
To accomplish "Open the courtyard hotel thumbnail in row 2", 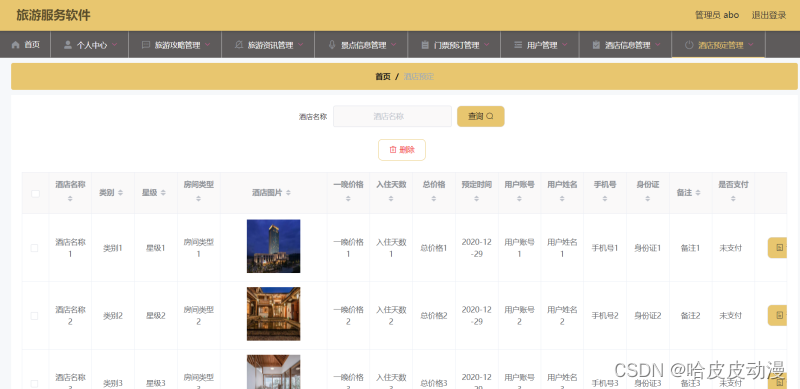I will 273,314.
